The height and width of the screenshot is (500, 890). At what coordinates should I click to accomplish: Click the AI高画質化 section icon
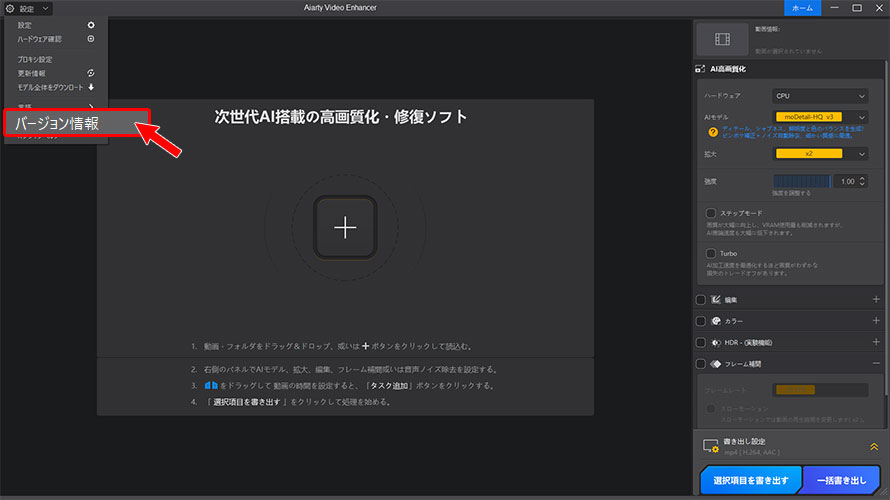coord(700,69)
